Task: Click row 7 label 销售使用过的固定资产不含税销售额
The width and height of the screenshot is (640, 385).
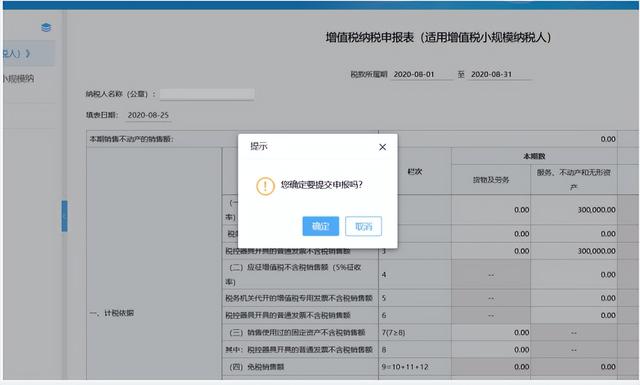Action: [297, 333]
